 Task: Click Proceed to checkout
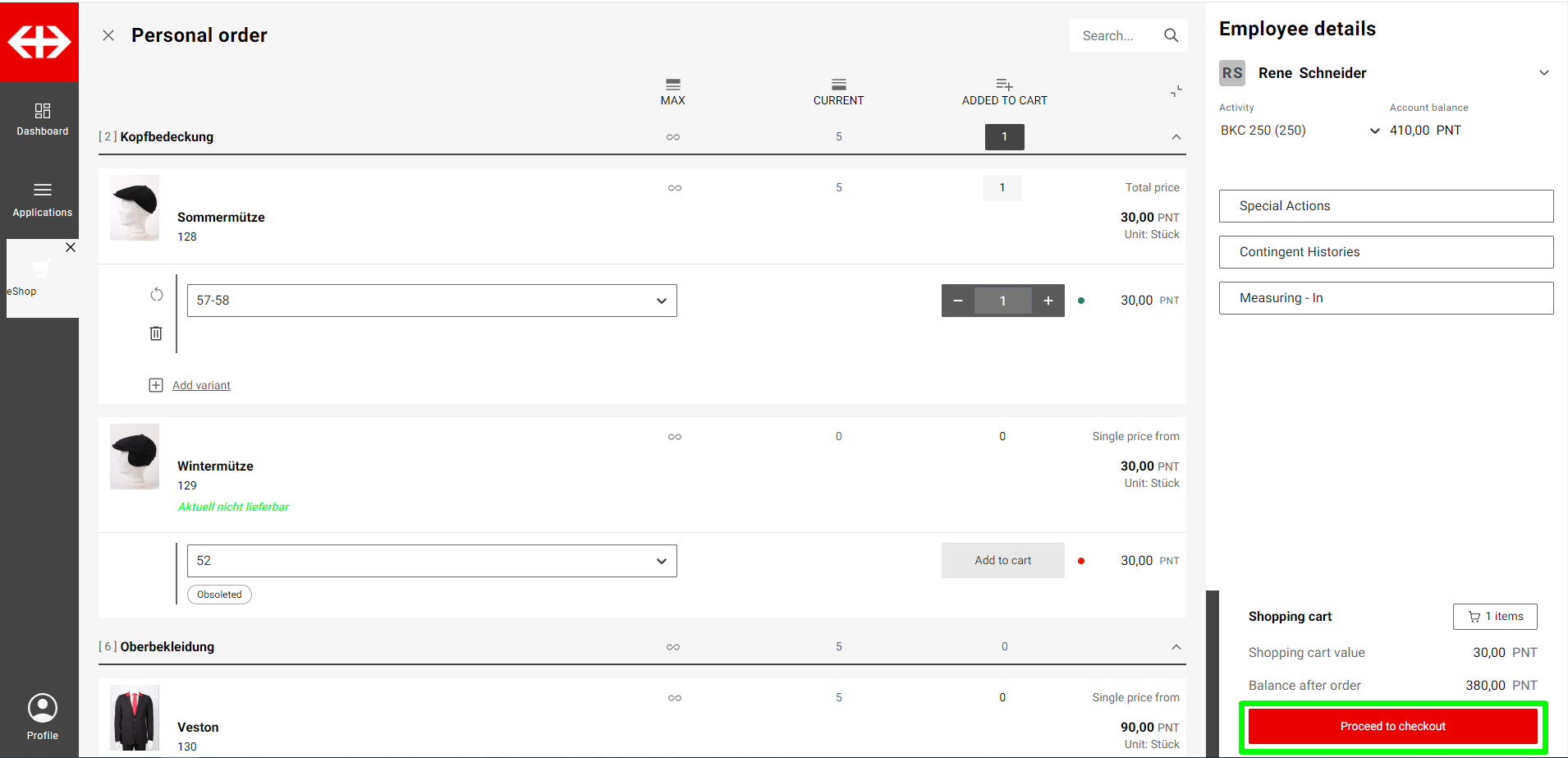pos(1392,727)
